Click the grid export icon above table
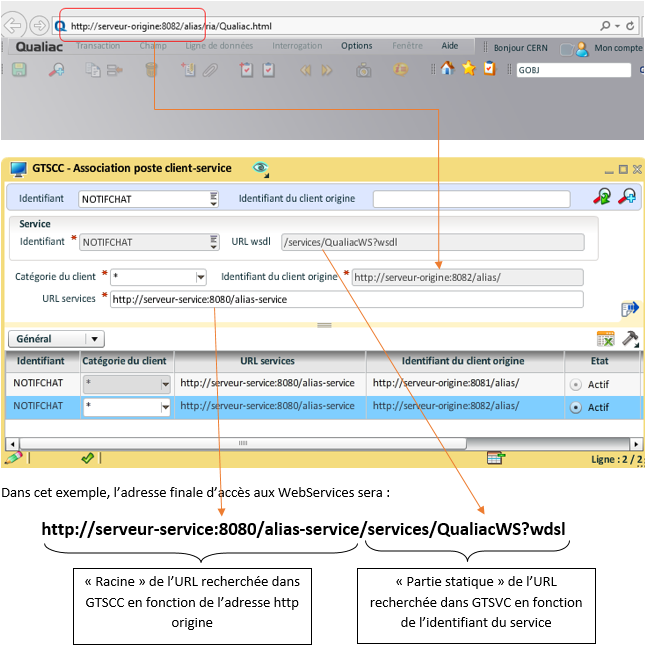Image resolution: width=645 pixels, height=648 pixels. 605,339
